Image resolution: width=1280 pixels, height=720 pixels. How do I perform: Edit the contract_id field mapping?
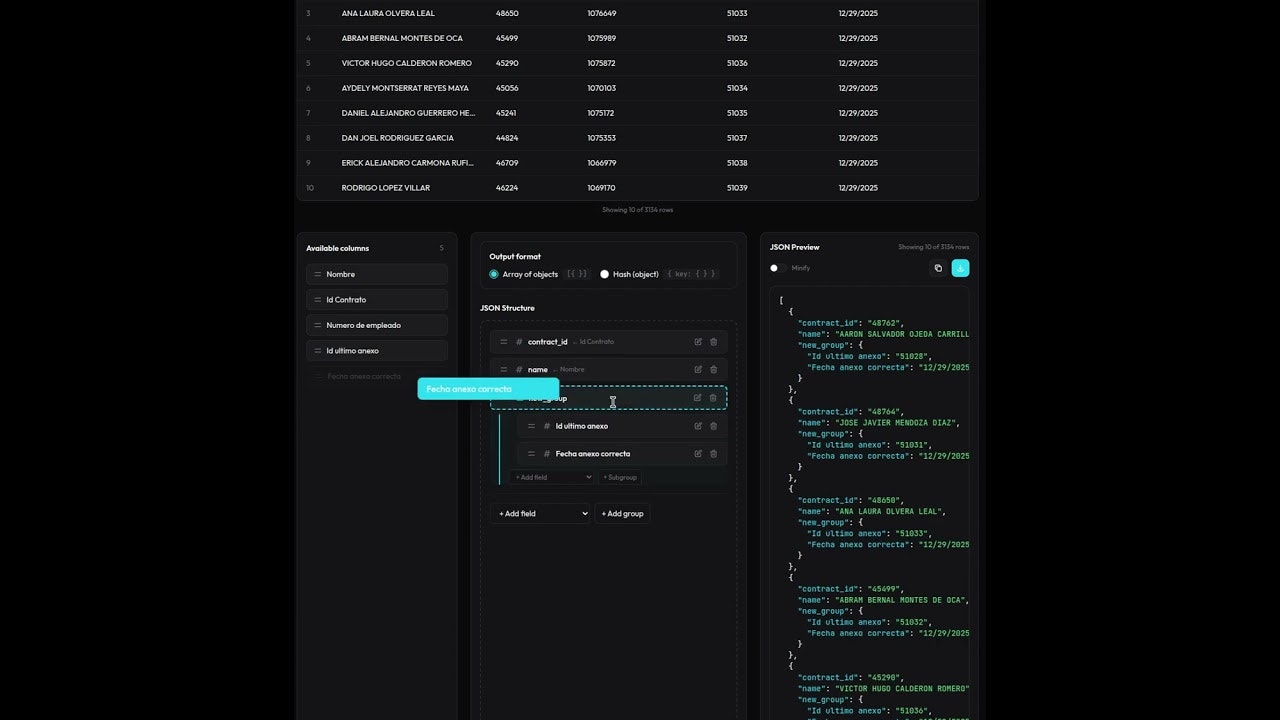[698, 341]
